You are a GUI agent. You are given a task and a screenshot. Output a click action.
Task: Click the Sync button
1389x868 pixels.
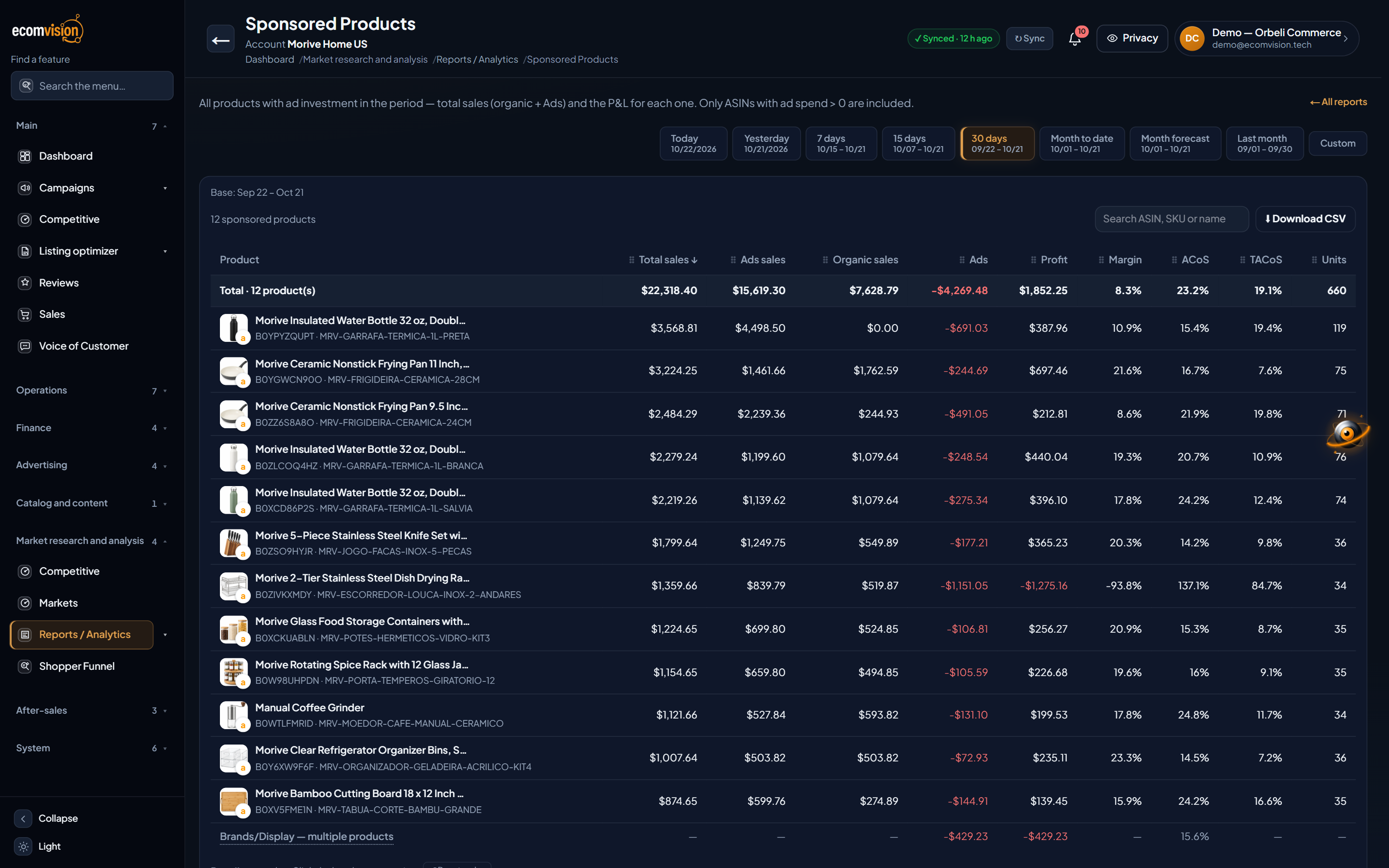pos(1029,39)
